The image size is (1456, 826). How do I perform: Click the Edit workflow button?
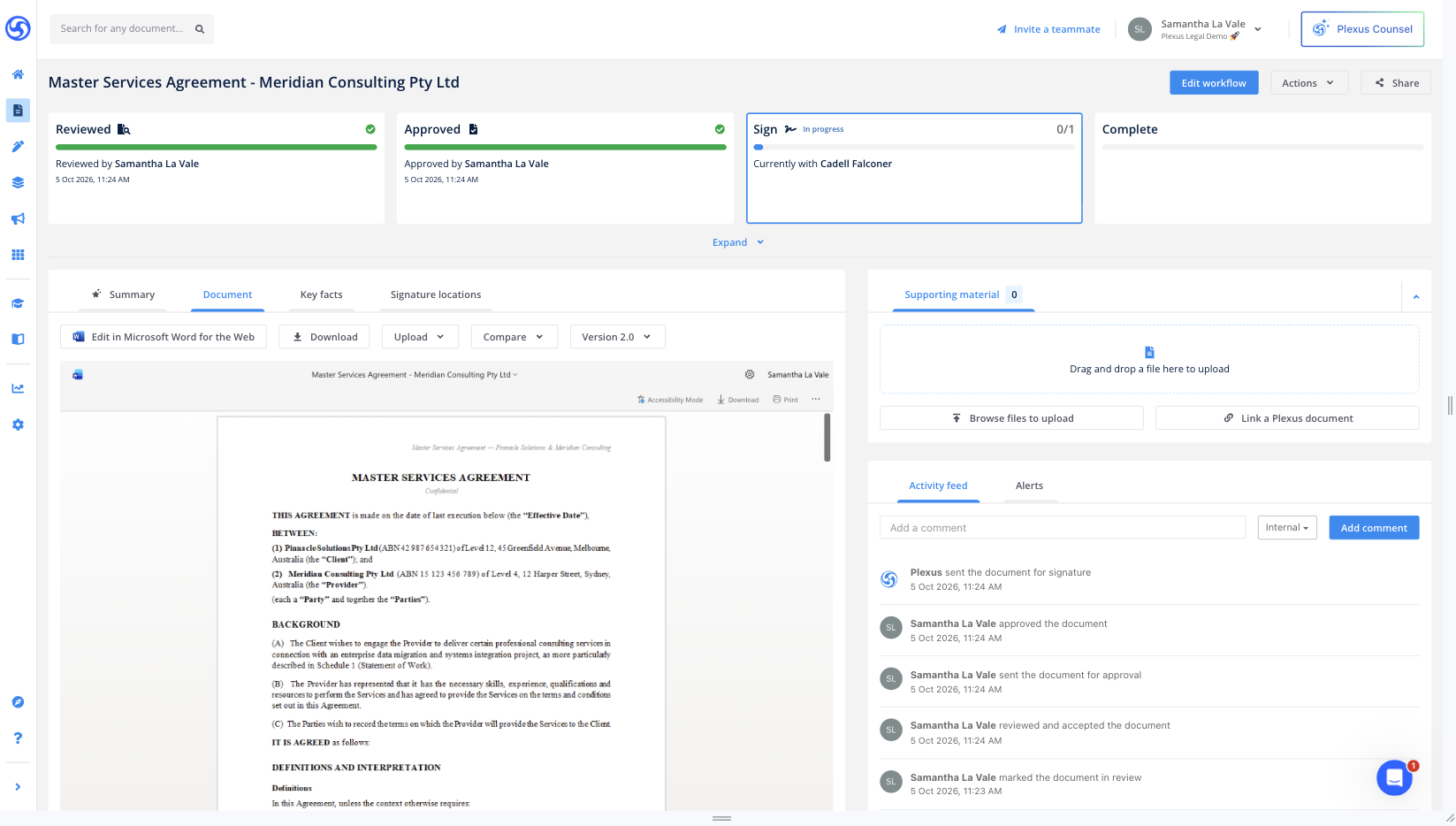[x=1214, y=83]
